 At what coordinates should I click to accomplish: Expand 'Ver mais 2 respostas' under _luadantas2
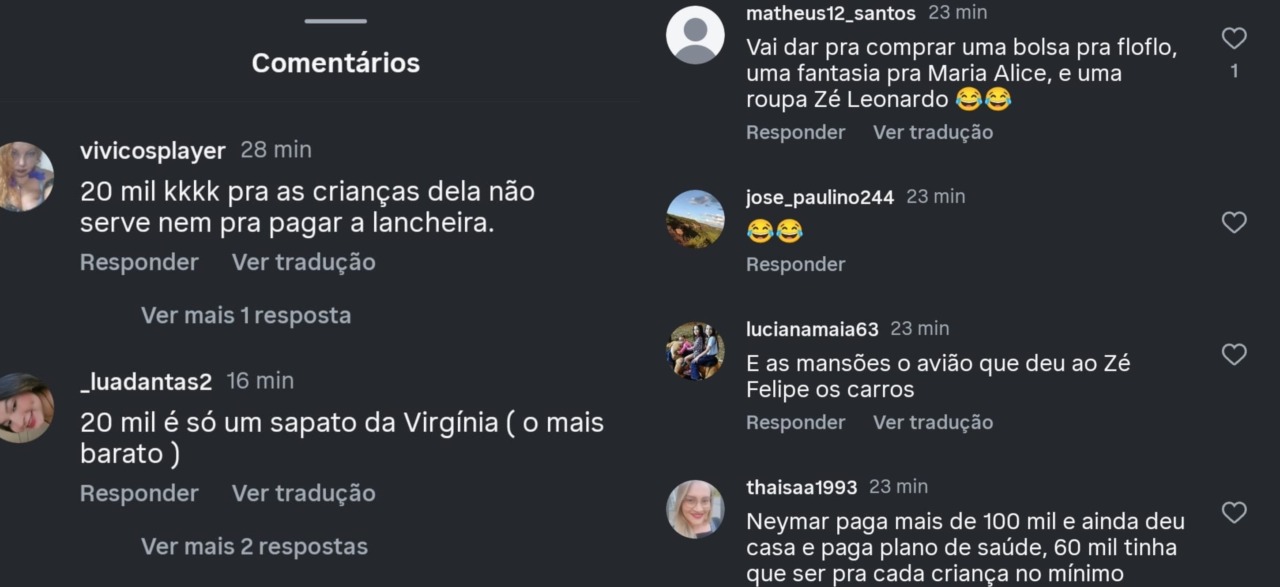click(254, 546)
